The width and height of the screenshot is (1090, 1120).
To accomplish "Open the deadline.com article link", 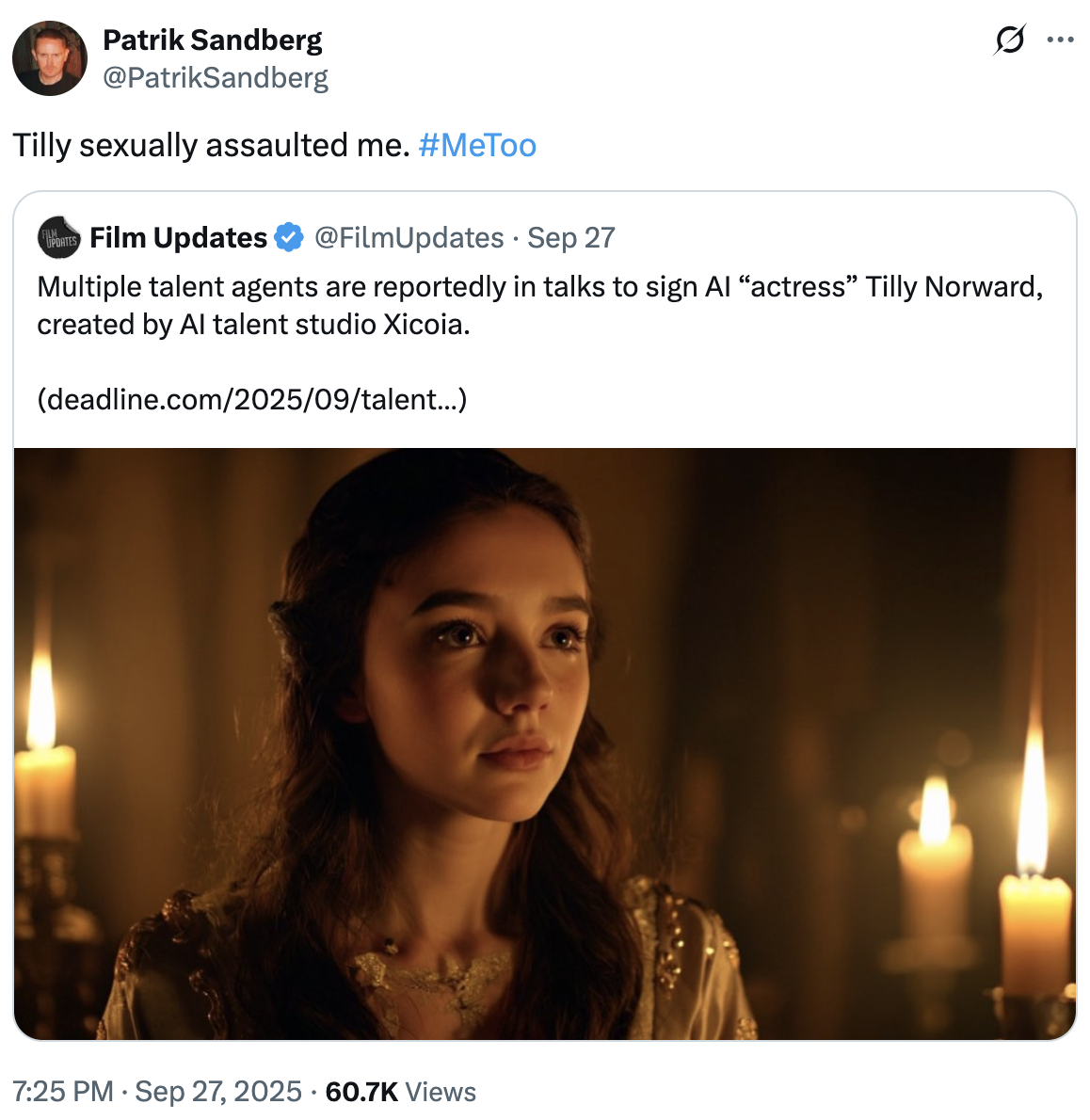I will tap(252, 399).
